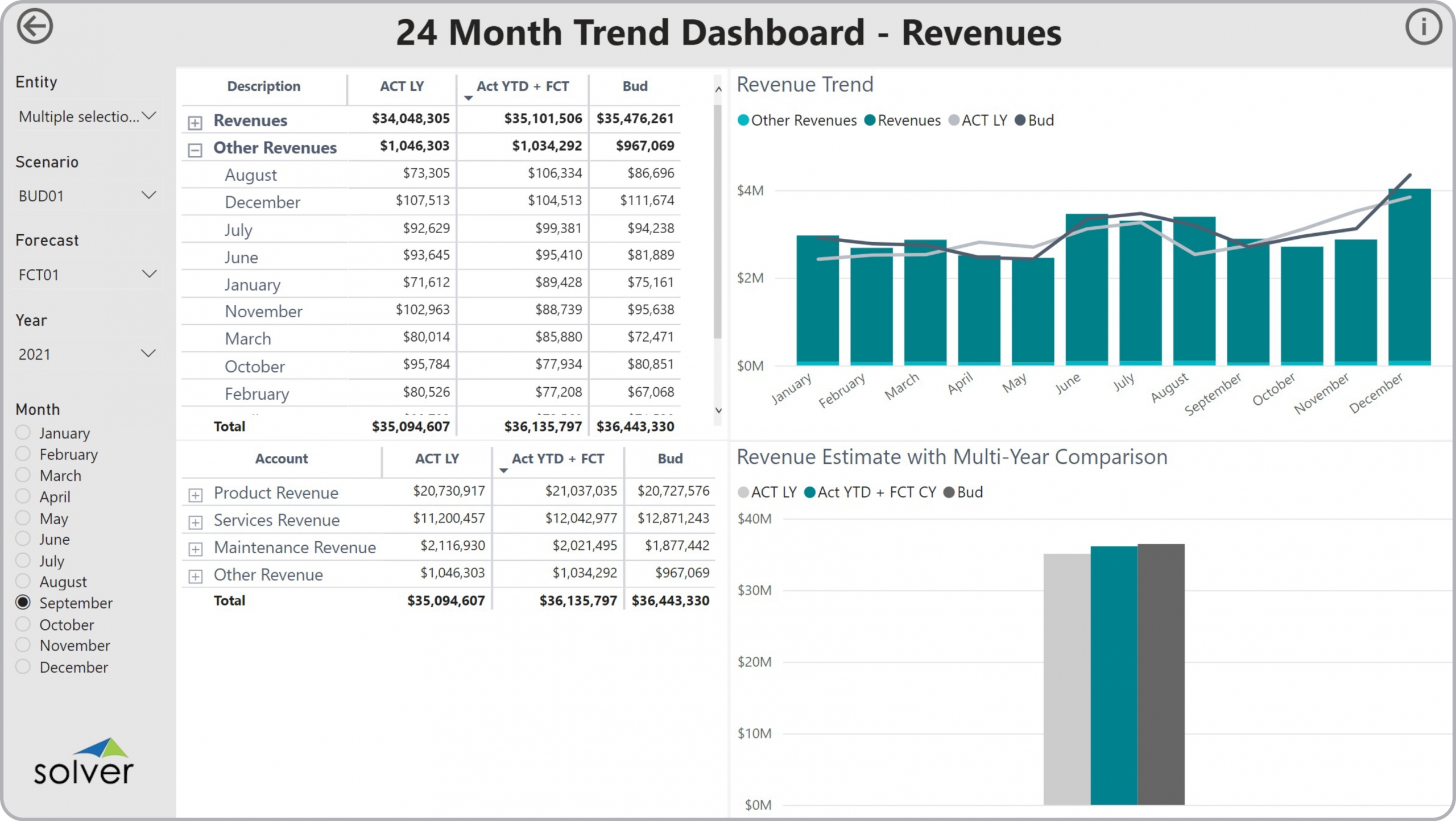Open the Scenario BUD01 dropdown
1456x821 pixels.
click(x=86, y=196)
